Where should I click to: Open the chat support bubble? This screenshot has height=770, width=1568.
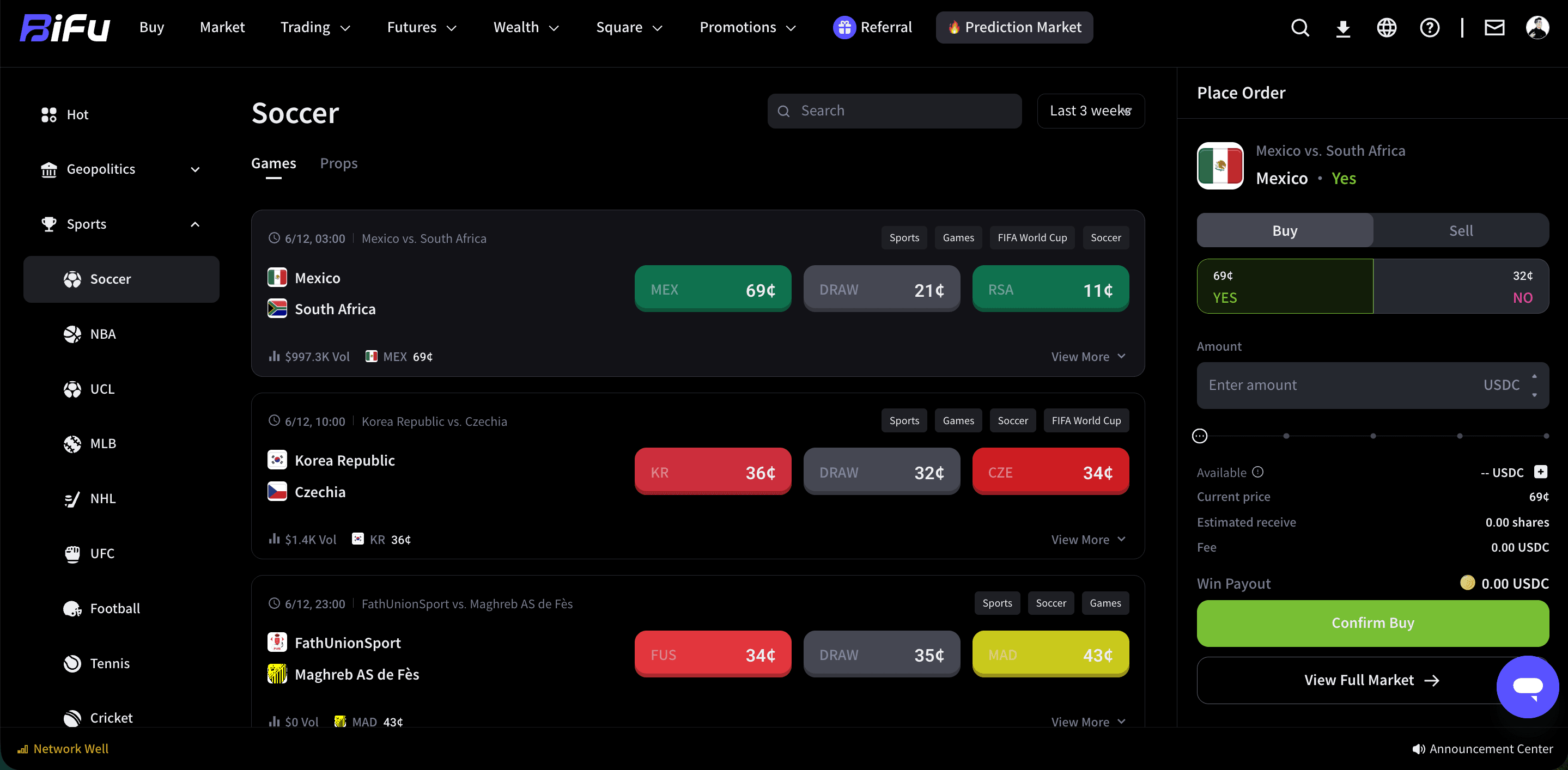coord(1527,687)
